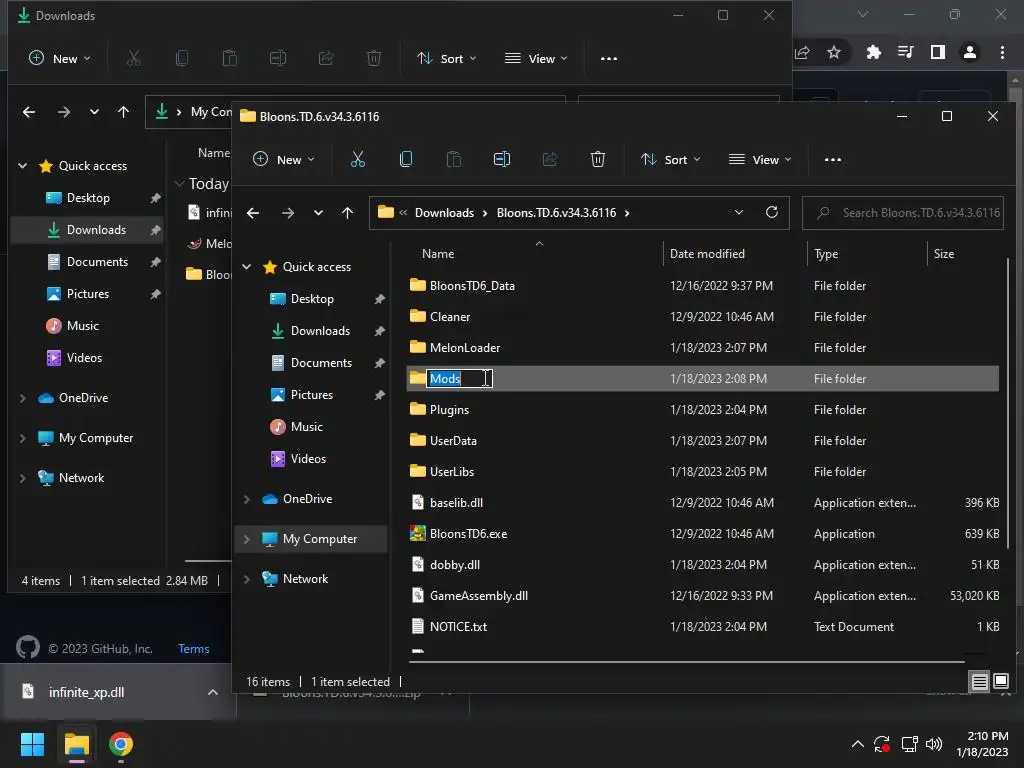1024x768 pixels.
Task: Click Cut icon in Downloads window toolbar
Action: coord(133,58)
